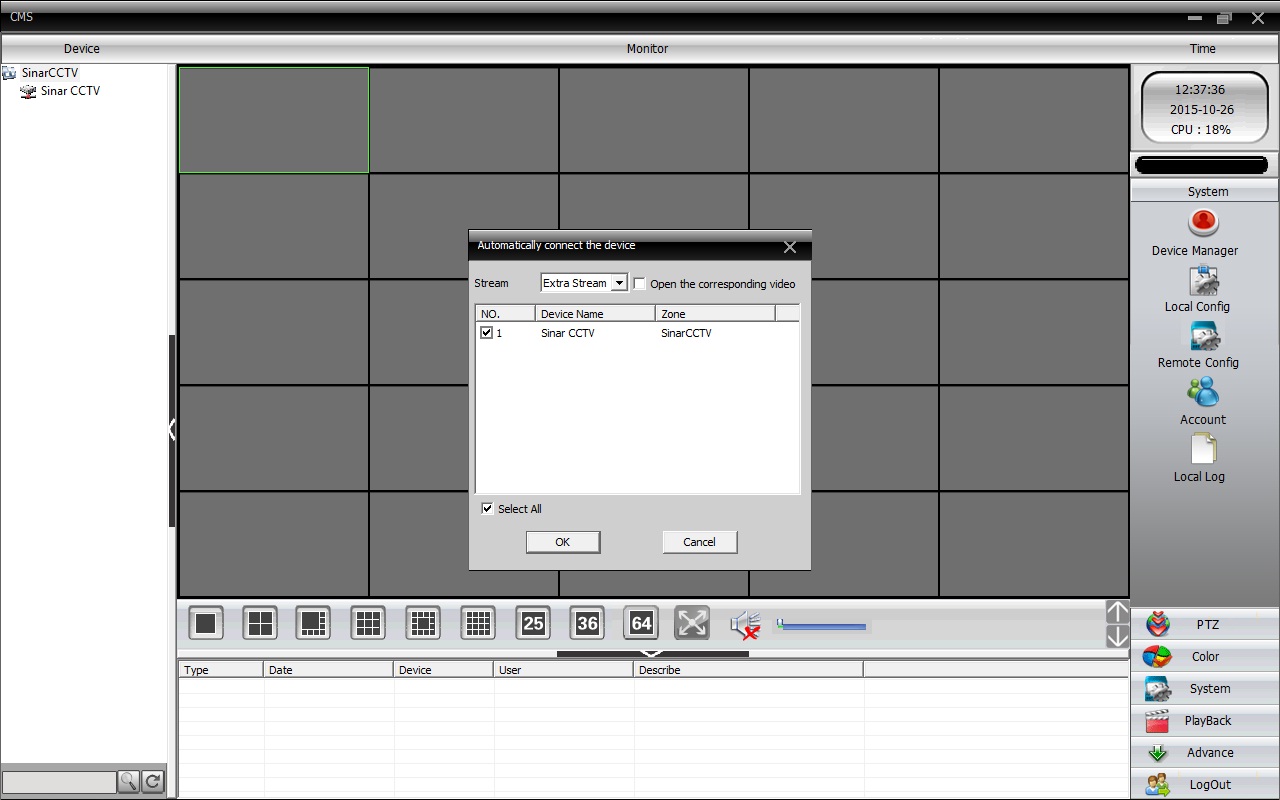Image resolution: width=1280 pixels, height=800 pixels.
Task: Click the search magnifier icon
Action: tap(128, 782)
